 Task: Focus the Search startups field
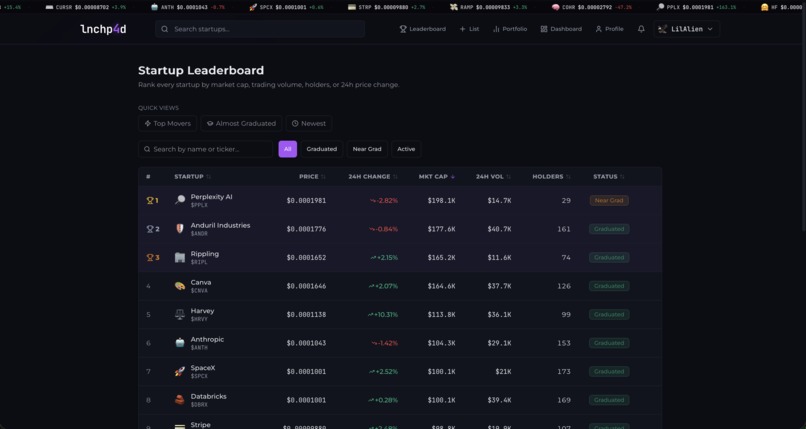pos(260,29)
